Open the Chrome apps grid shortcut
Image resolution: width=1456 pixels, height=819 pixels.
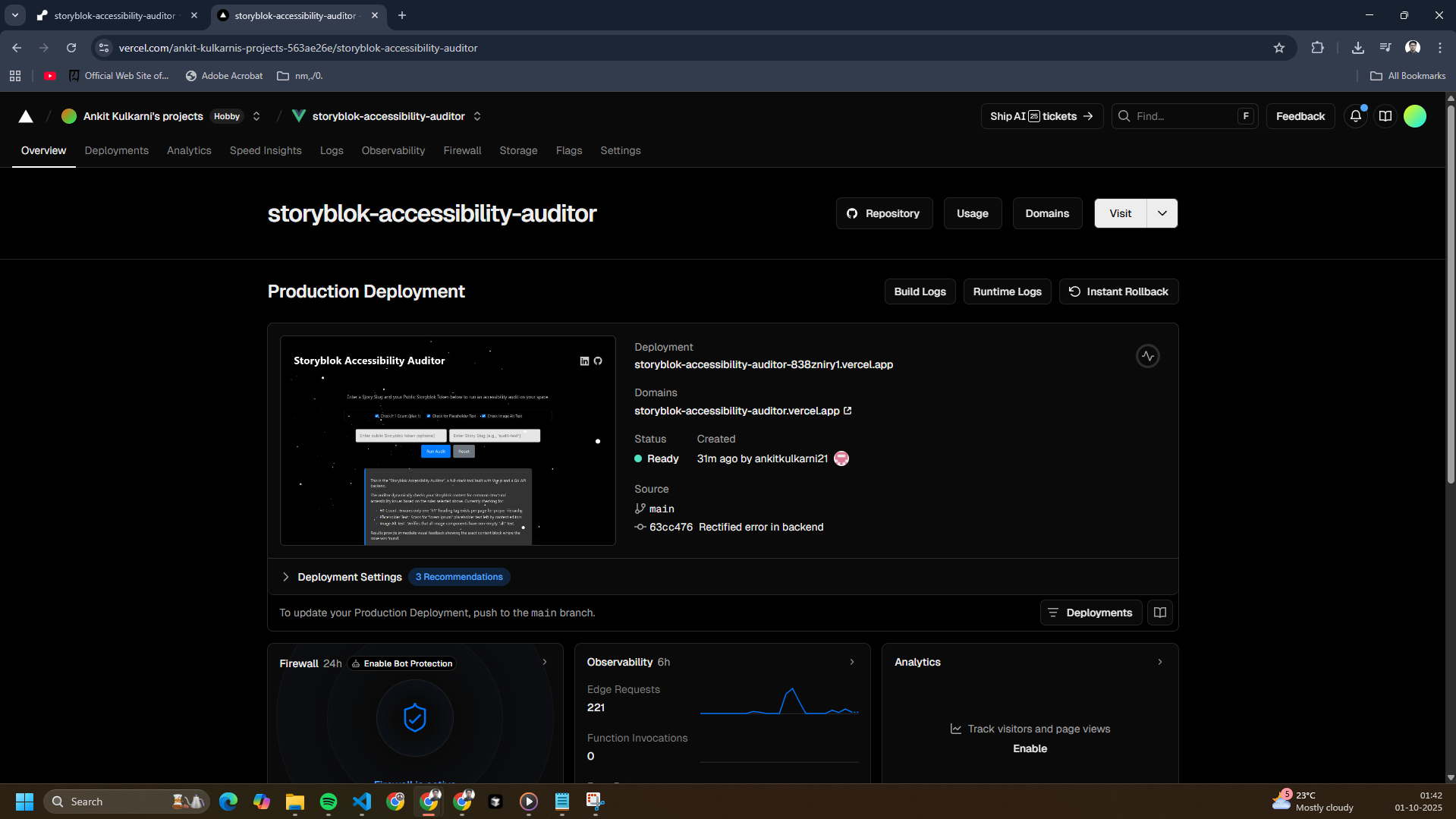[15, 76]
